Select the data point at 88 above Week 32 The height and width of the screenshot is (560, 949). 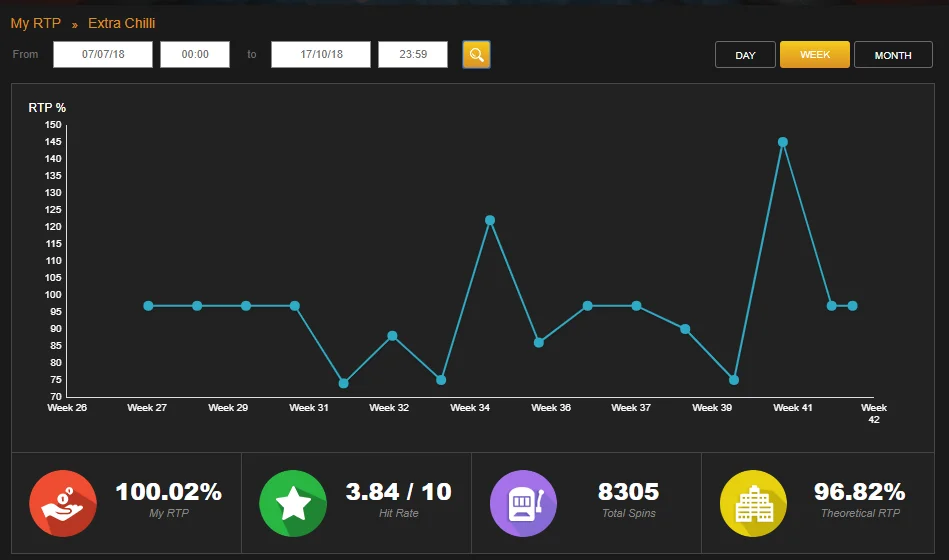[392, 336]
